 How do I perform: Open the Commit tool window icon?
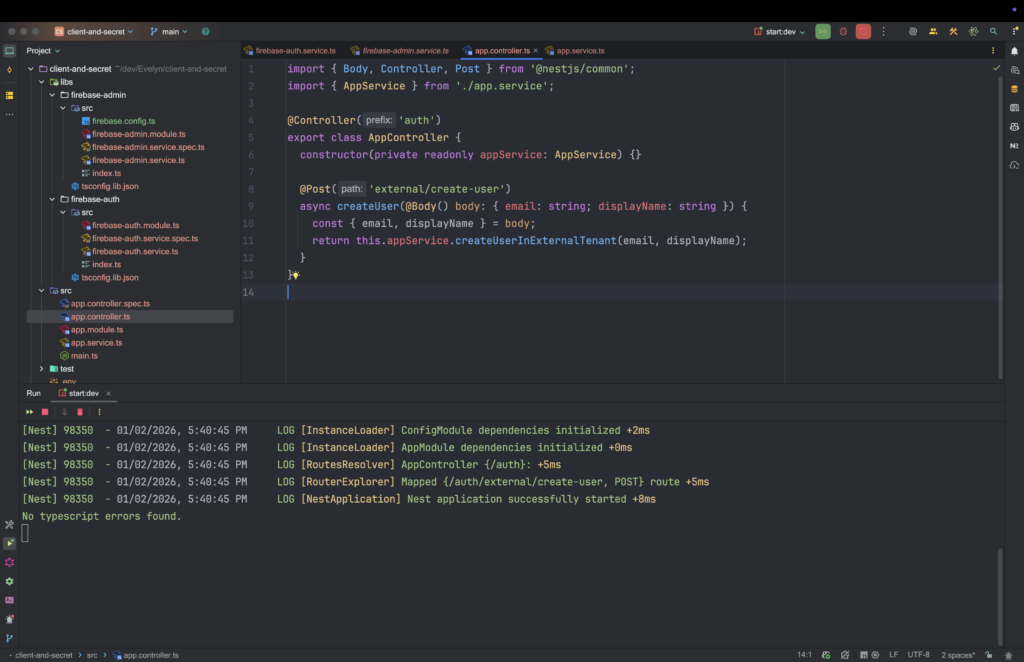pos(9,70)
